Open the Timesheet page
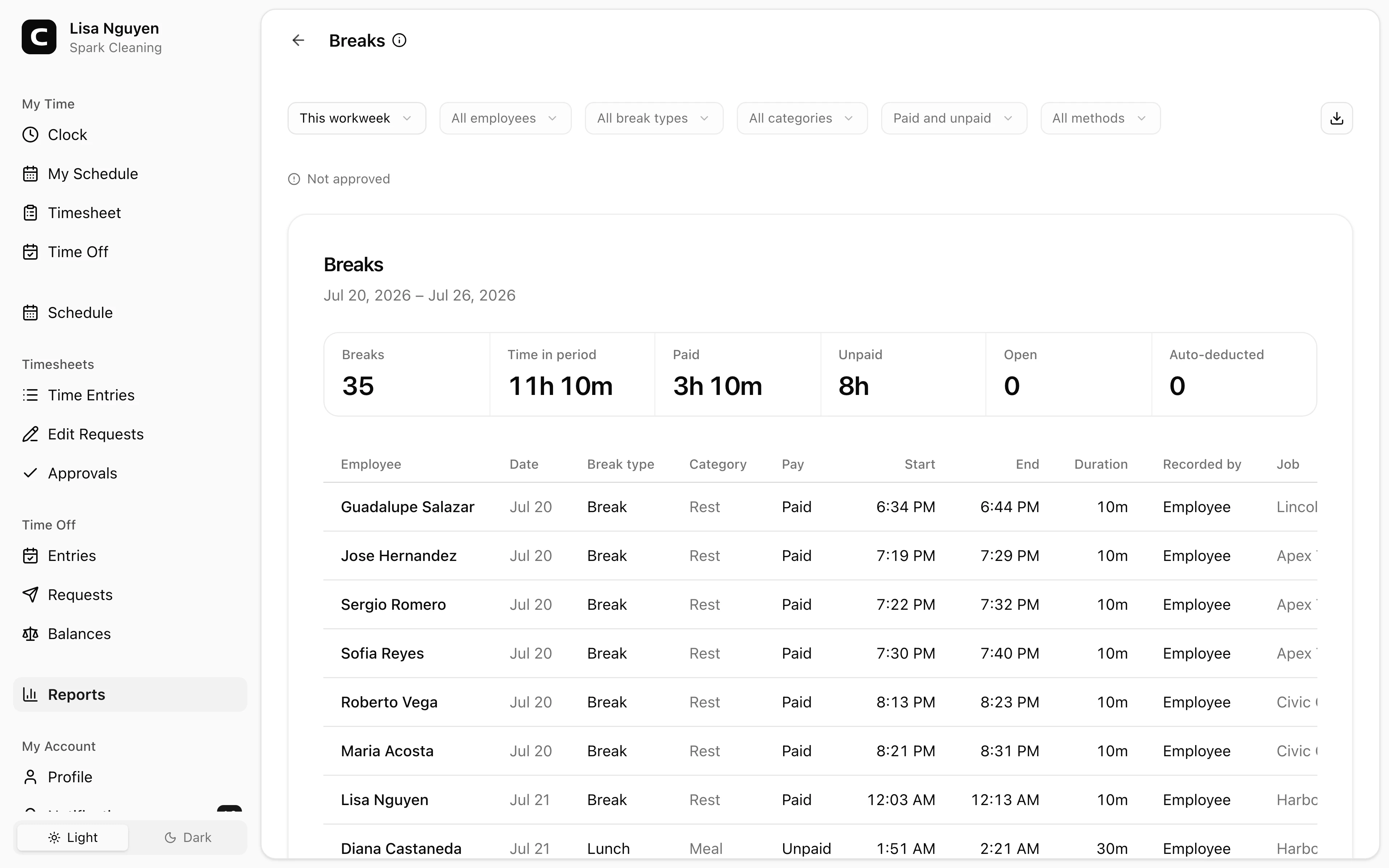This screenshot has width=1389, height=868. 130,213
